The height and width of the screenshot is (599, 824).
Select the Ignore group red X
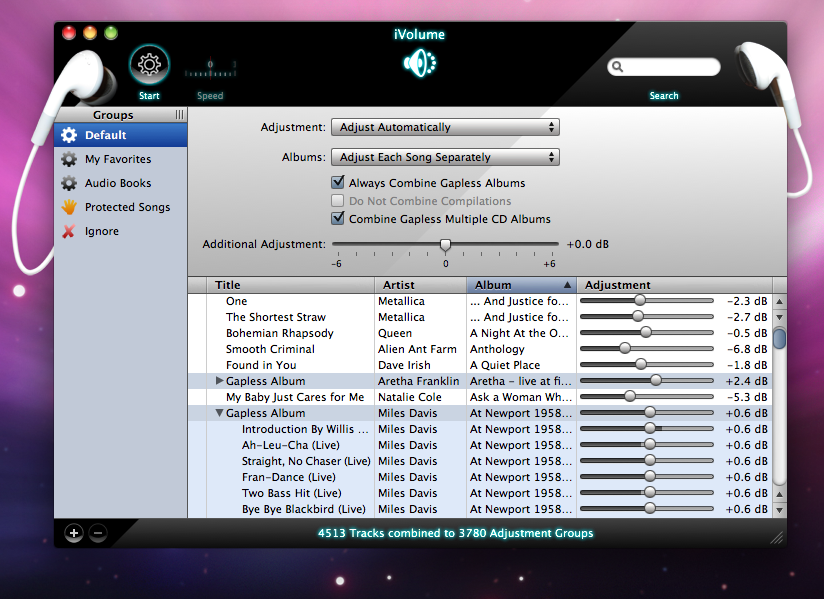click(68, 231)
